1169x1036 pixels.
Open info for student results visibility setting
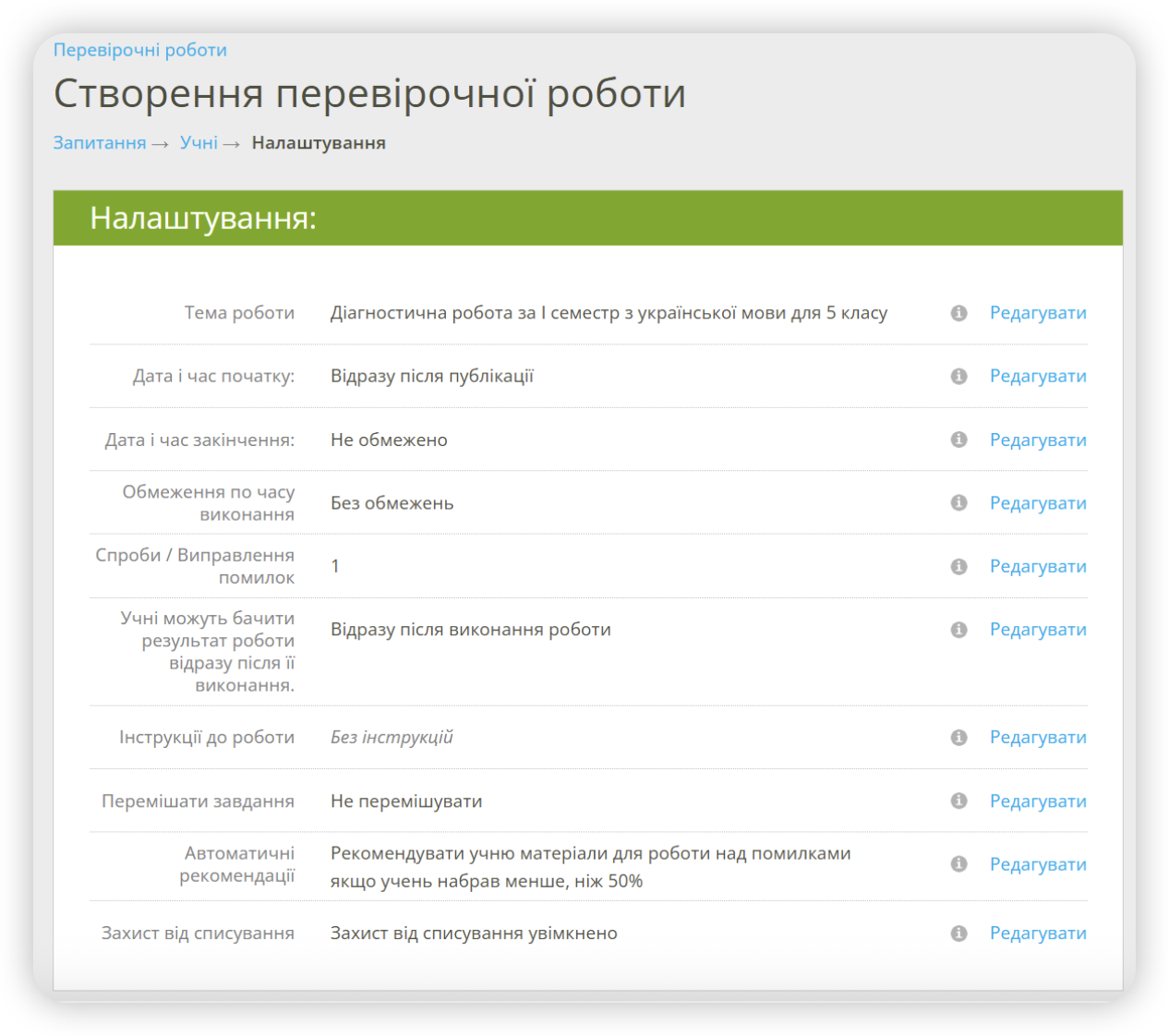coord(958,630)
